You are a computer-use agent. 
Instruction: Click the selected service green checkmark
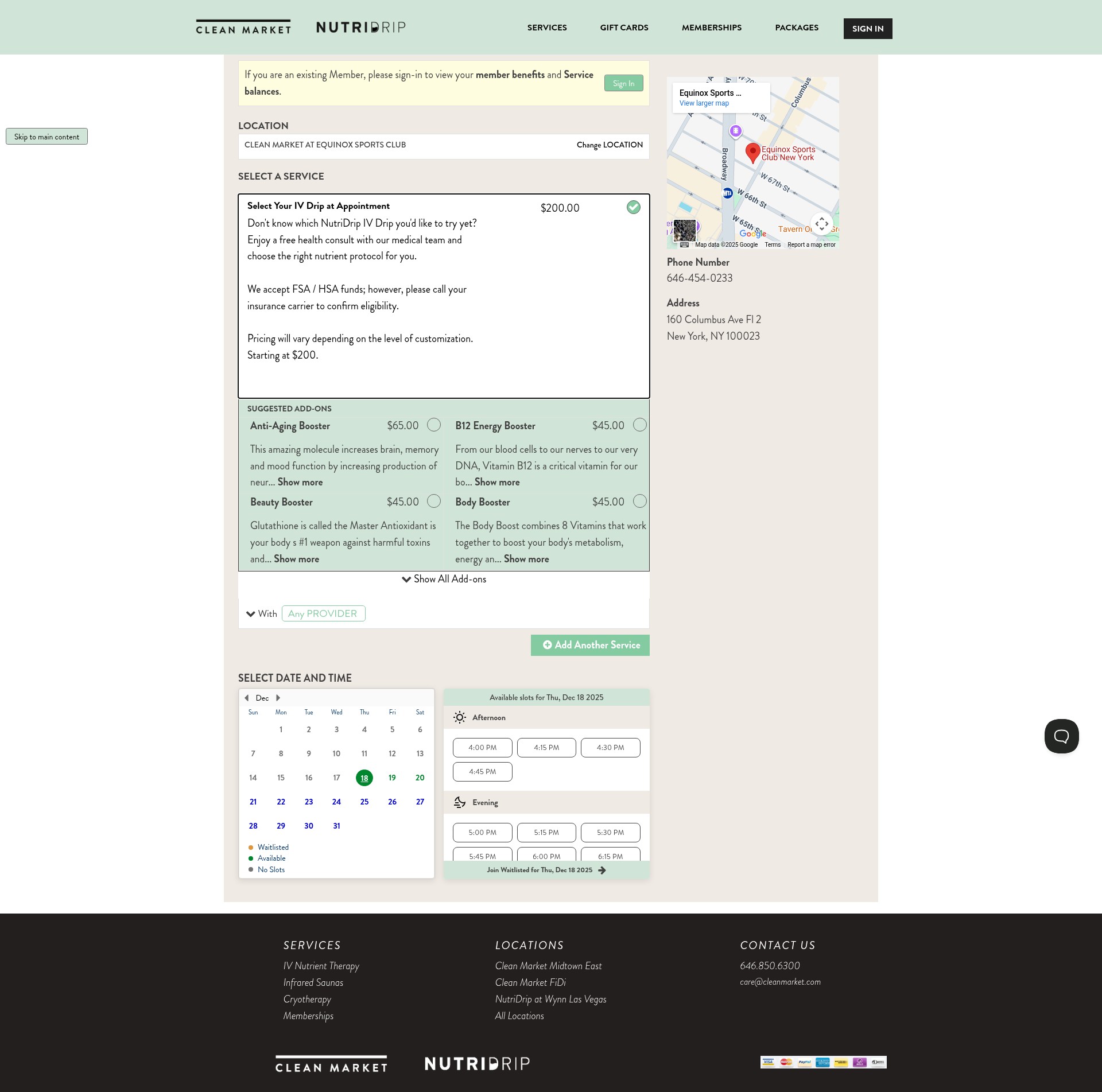pos(633,207)
